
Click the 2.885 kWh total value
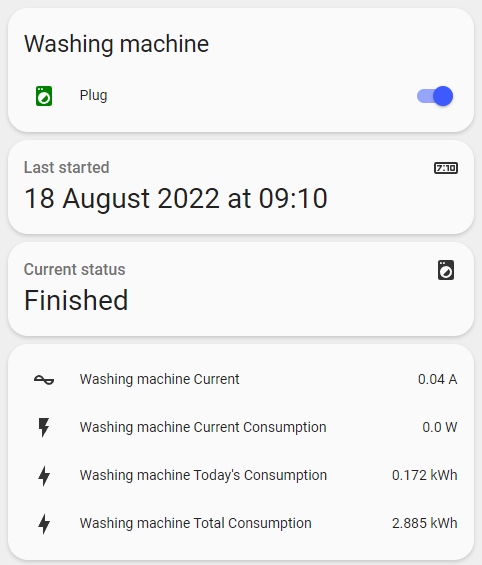[x=424, y=523]
